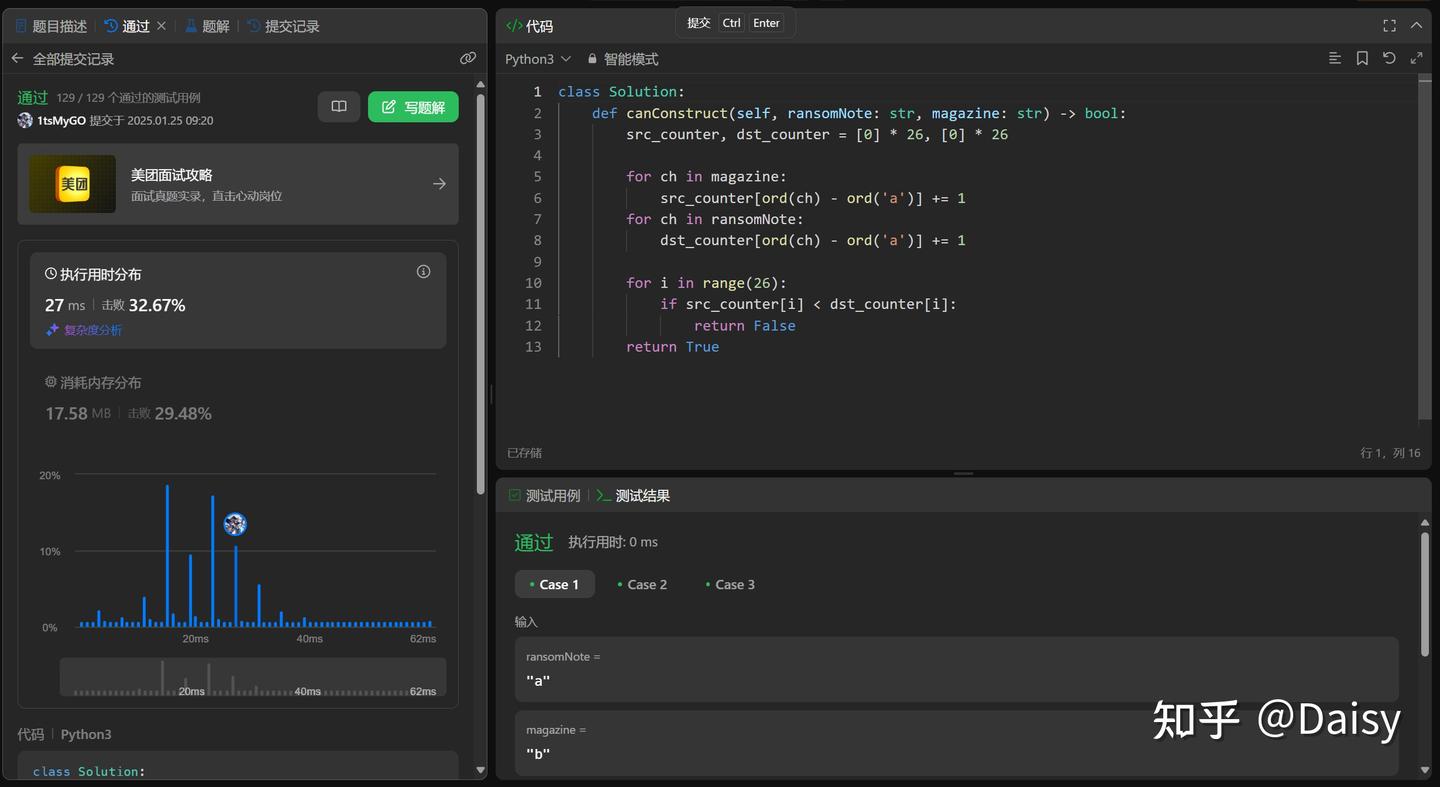Viewport: 1440px width, 787px height.
Task: Expand the editor with the diagonal-arrows icon
Action: [1417, 58]
